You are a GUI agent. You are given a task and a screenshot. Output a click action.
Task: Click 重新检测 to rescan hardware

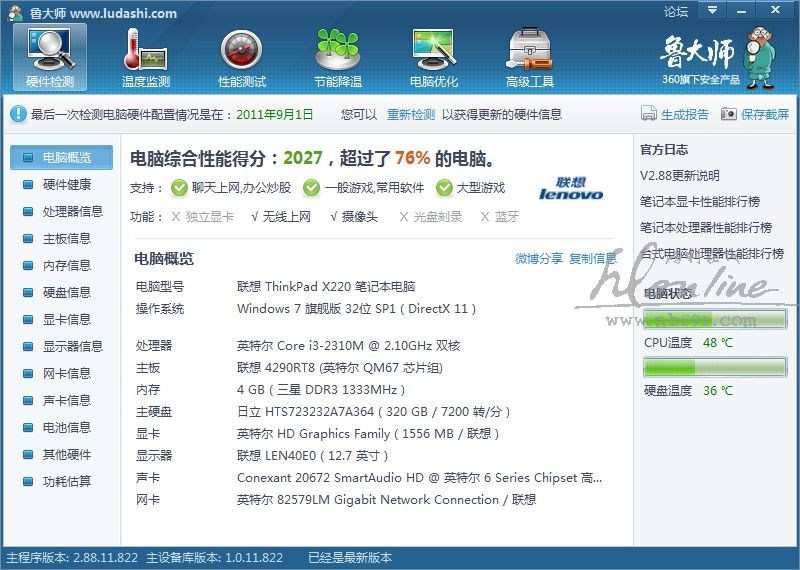411,114
